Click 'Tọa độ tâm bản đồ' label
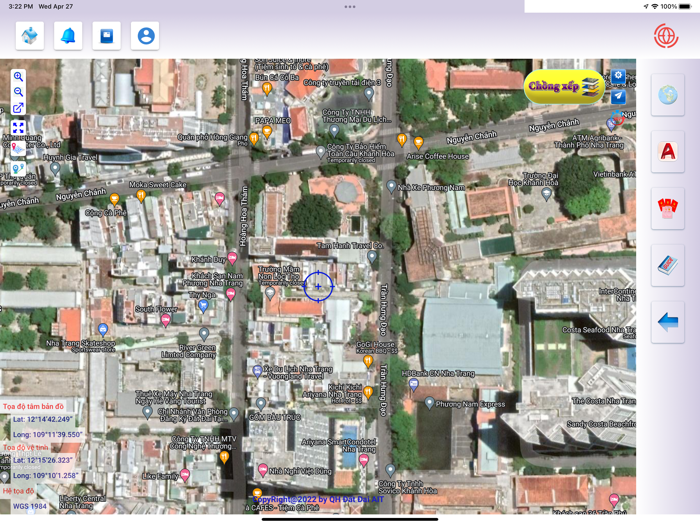 coord(33,406)
